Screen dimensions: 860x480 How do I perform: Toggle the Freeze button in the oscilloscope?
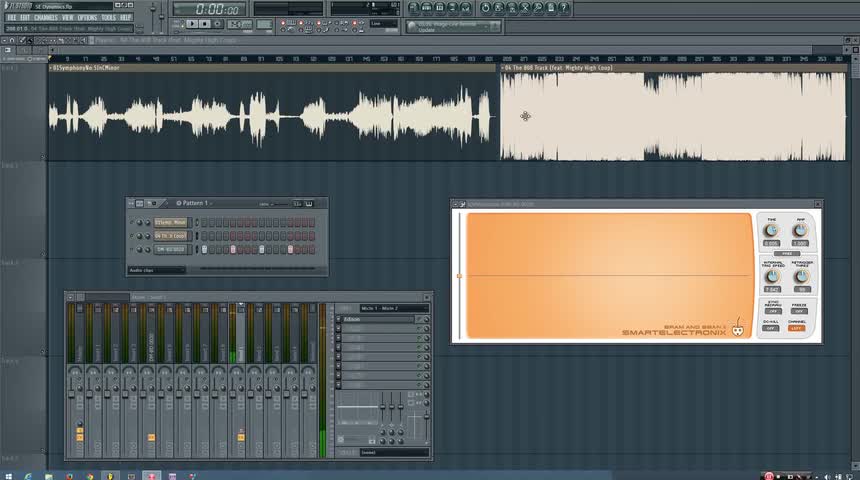799,311
